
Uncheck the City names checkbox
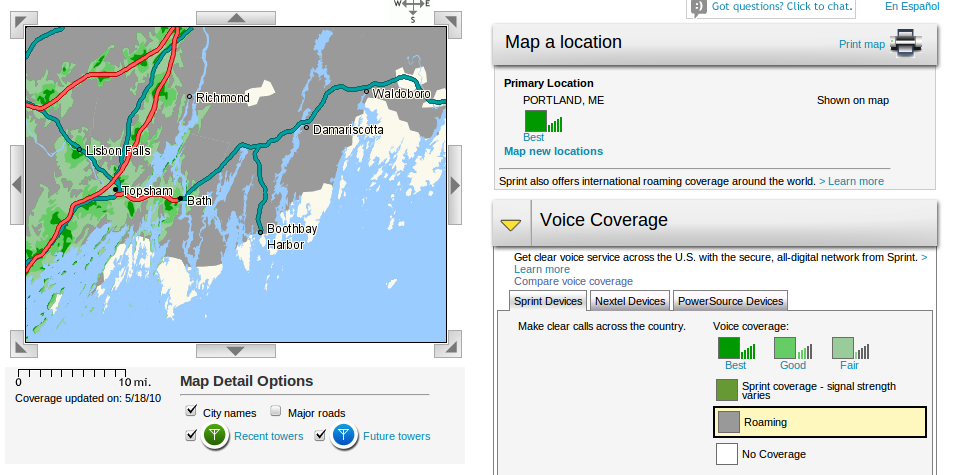(x=191, y=412)
